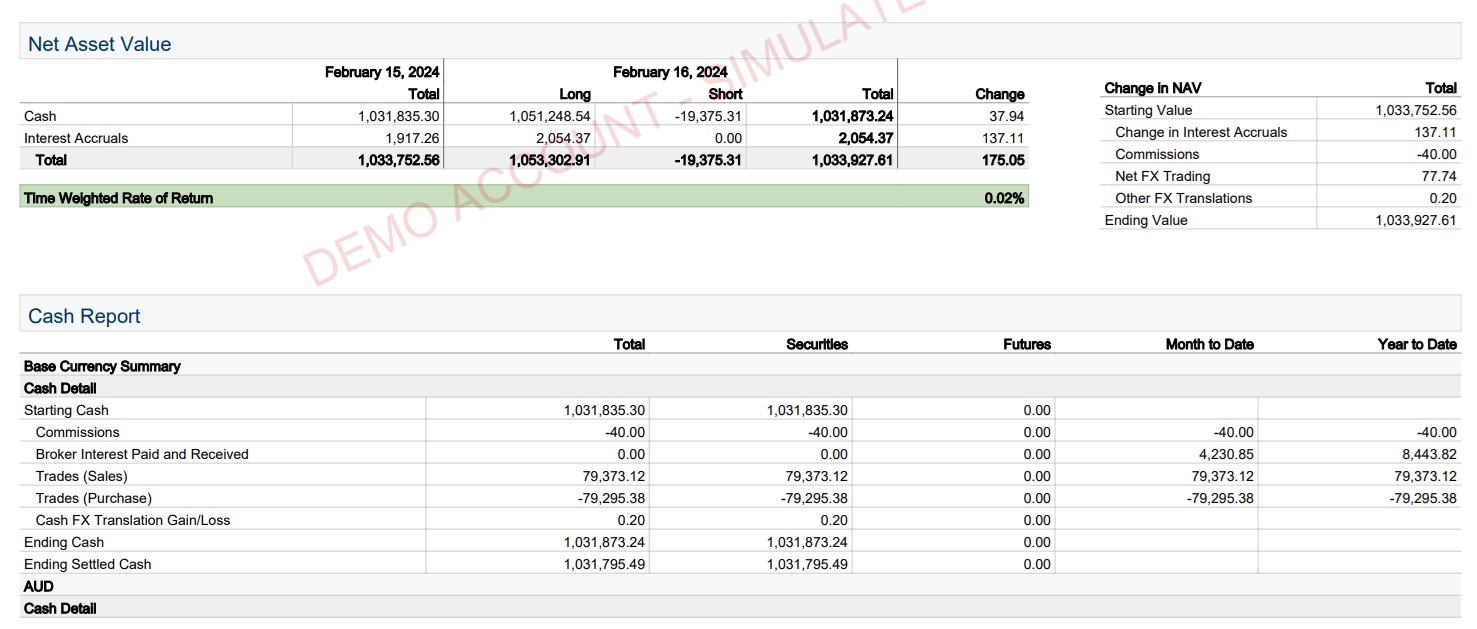This screenshot has width=1477, height=629.
Task: Click the Base Currency Summary heading
Action: (x=102, y=366)
